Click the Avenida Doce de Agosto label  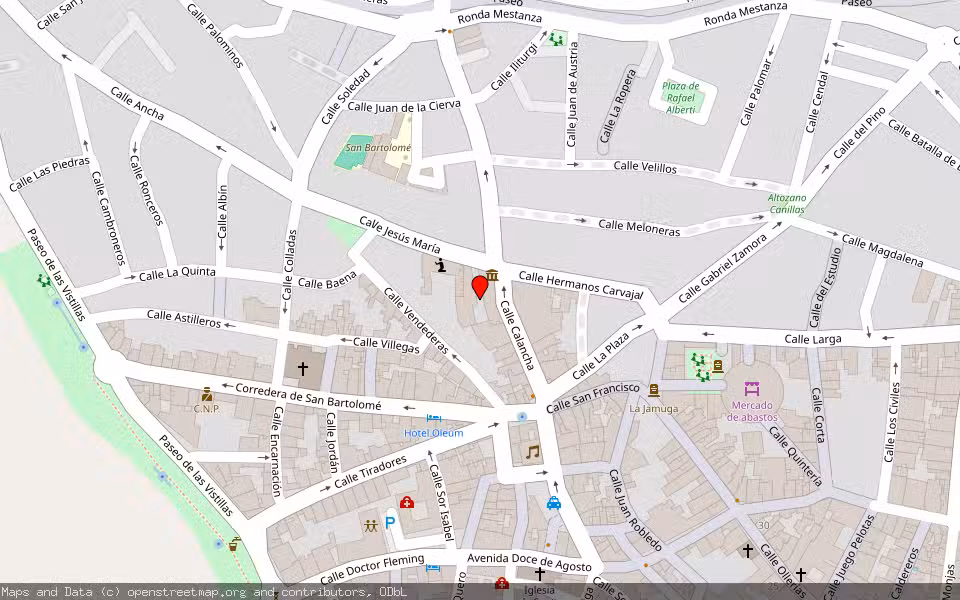pyautogui.click(x=529, y=562)
